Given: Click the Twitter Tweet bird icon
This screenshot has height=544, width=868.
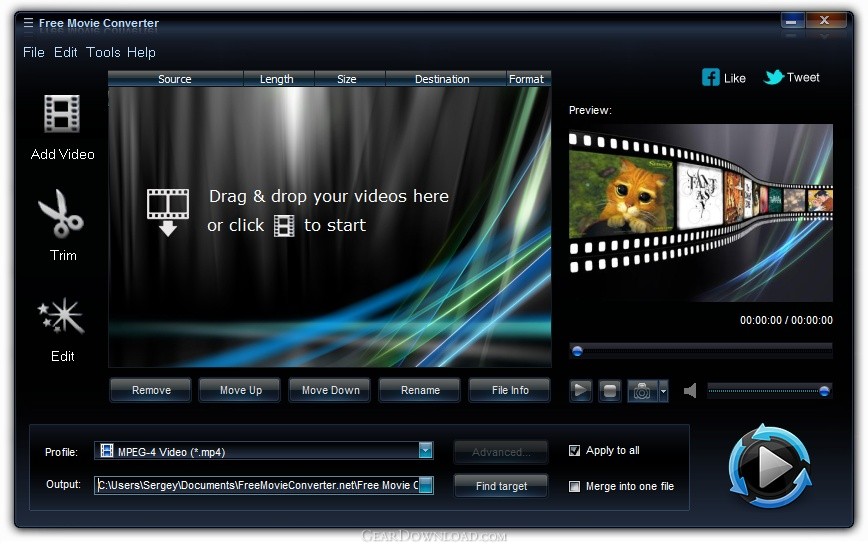Looking at the screenshot, I should click(x=773, y=77).
